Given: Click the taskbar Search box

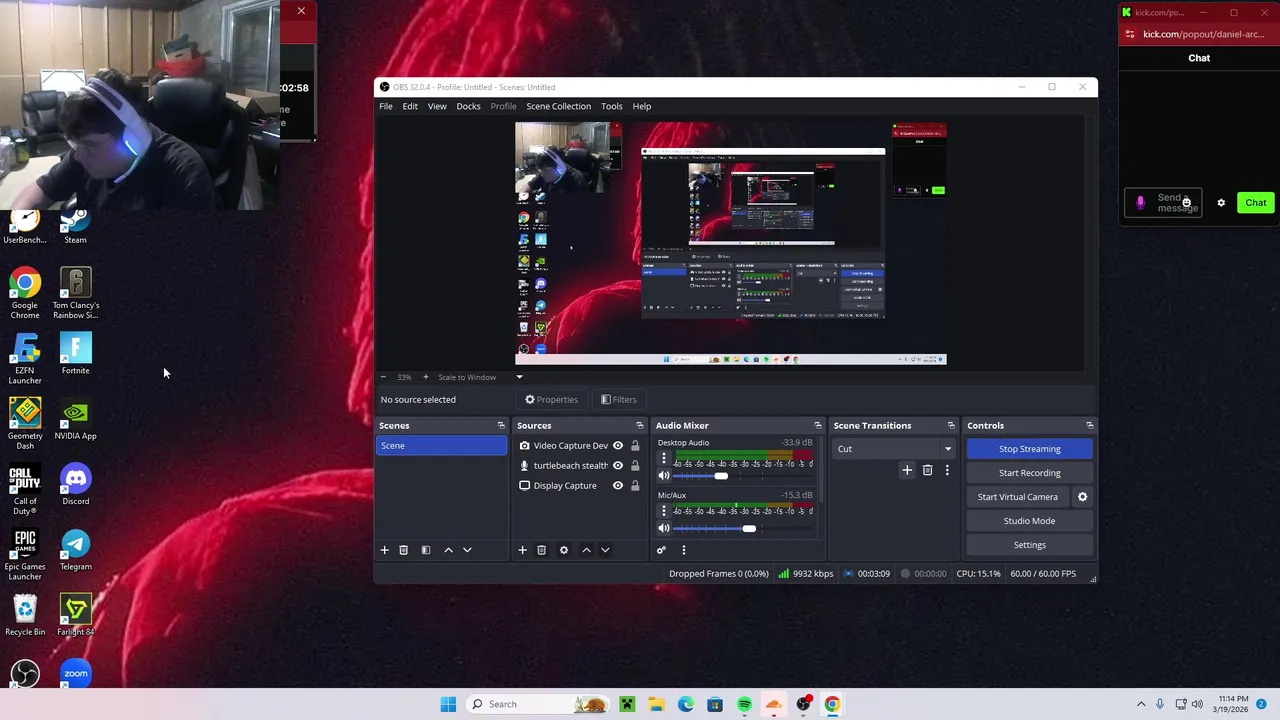Looking at the screenshot, I should [x=537, y=704].
